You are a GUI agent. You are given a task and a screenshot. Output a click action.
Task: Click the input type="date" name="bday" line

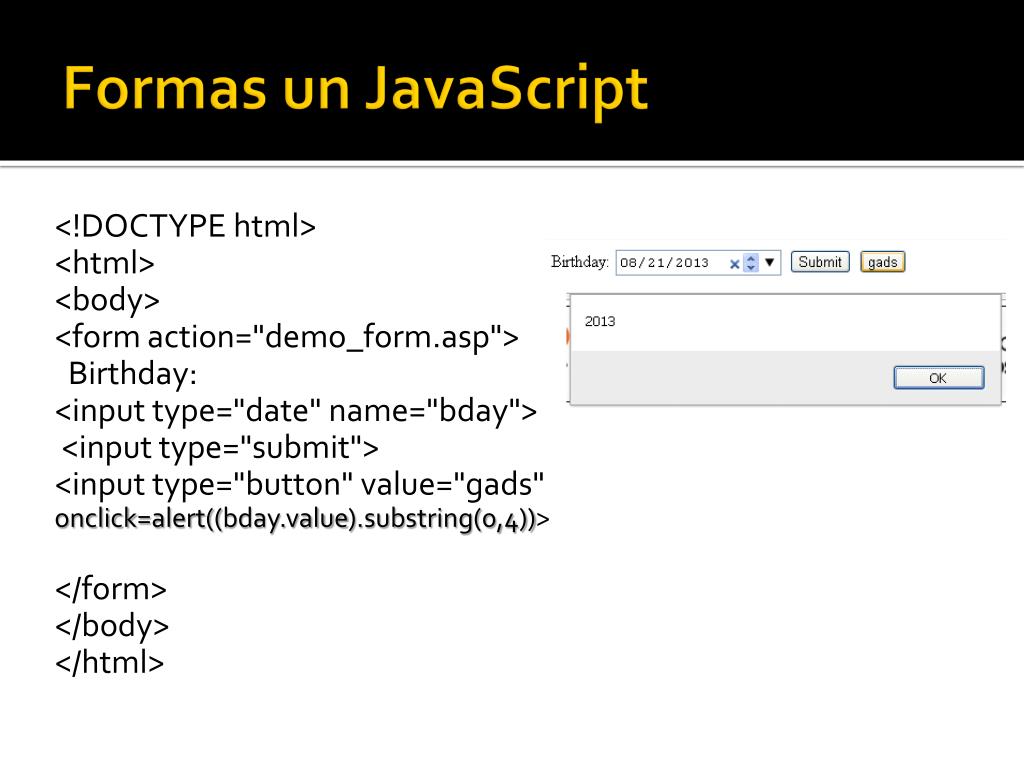click(x=296, y=411)
